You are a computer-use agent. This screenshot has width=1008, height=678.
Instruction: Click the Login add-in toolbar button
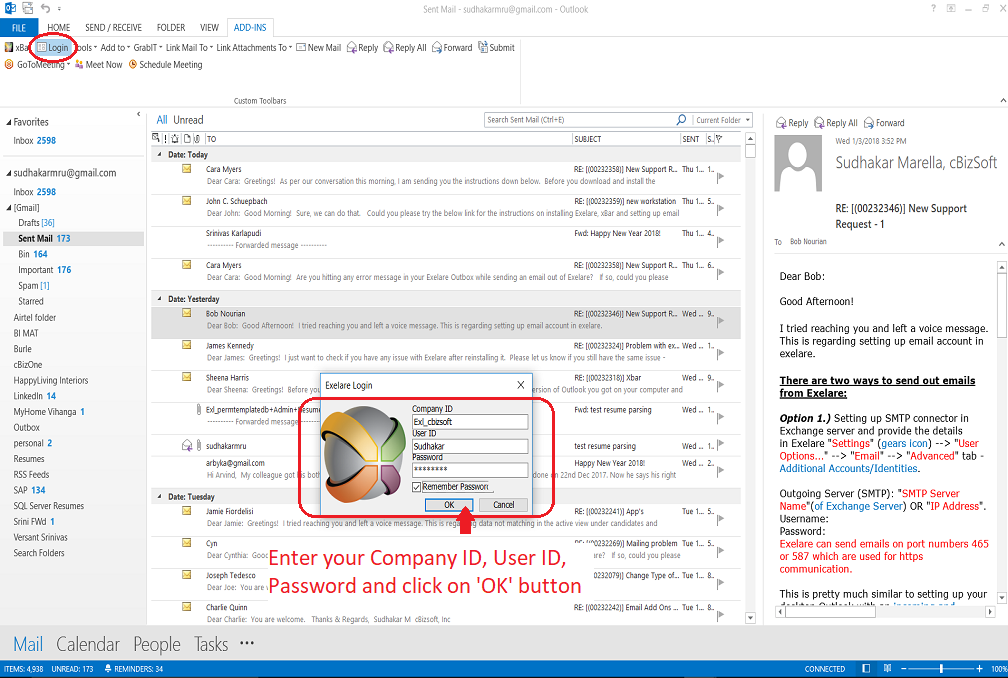pyautogui.click(x=53, y=48)
